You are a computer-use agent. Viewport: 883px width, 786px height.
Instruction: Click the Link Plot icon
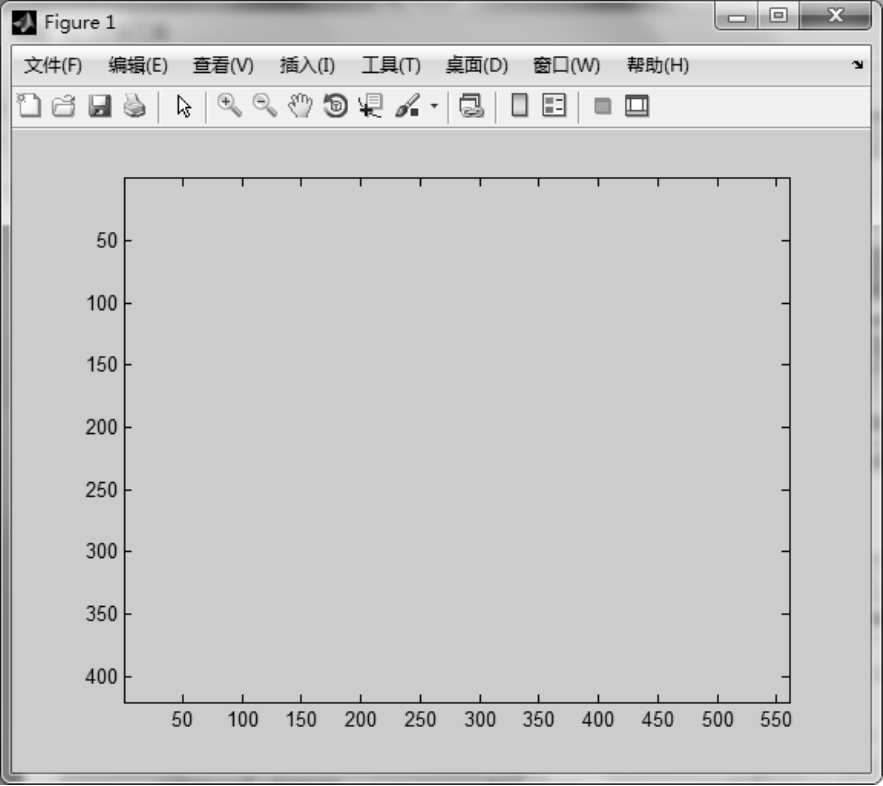point(472,106)
